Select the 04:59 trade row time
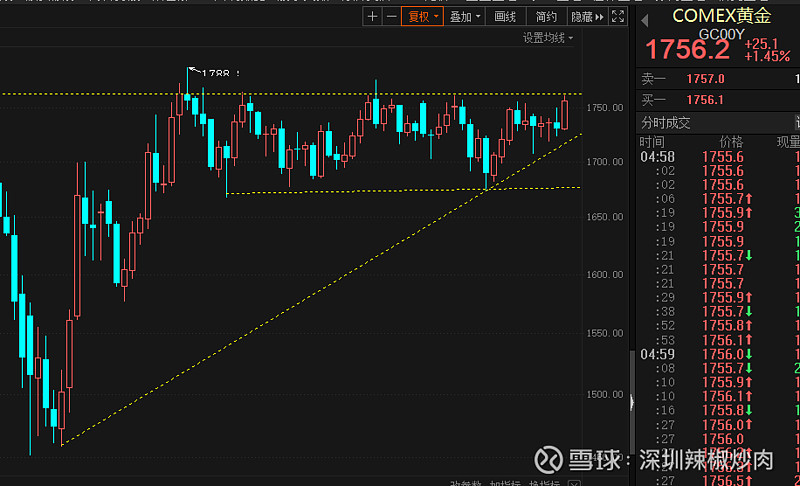Image resolution: width=800 pixels, height=486 pixels. 658,354
